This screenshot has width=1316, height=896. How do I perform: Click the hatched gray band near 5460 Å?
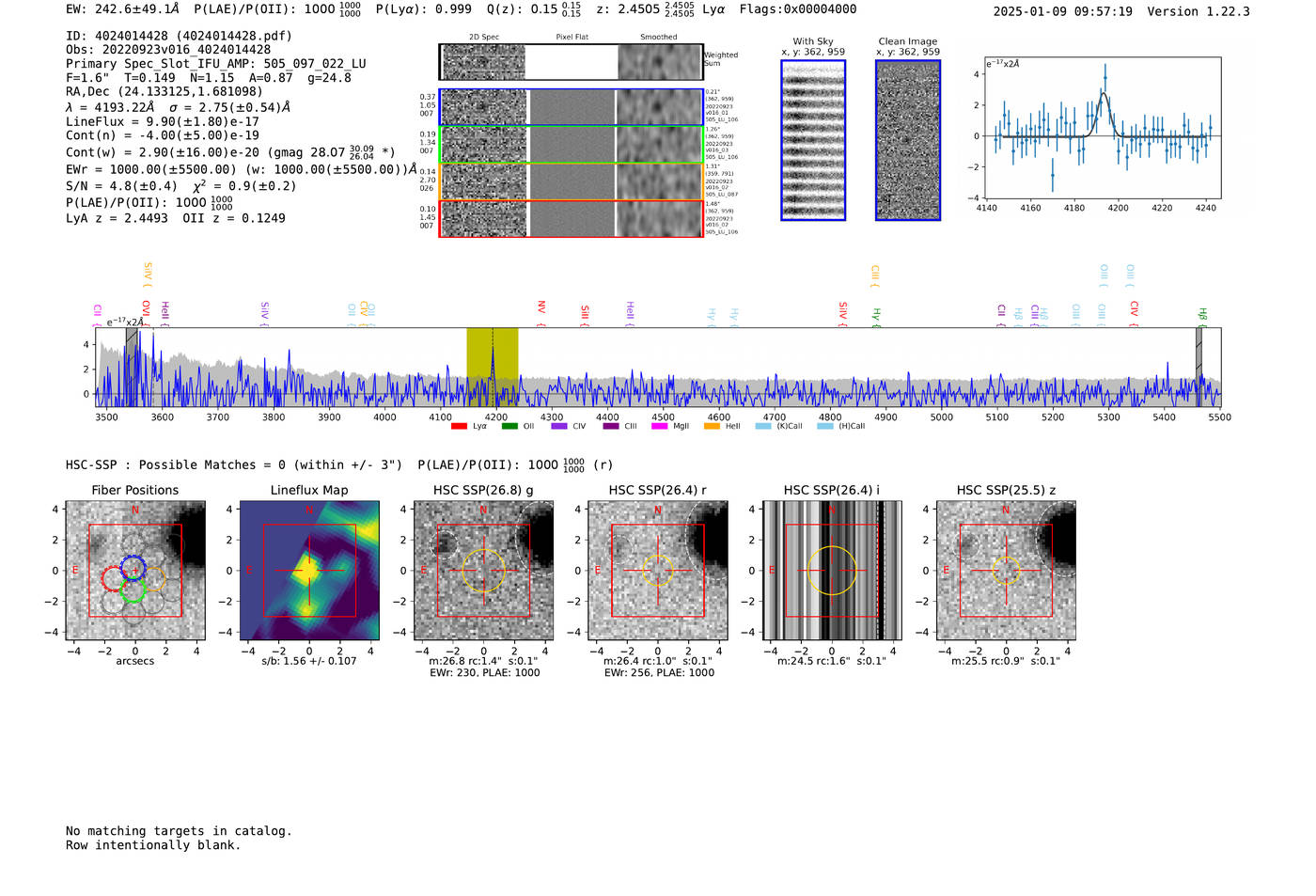point(1198,367)
